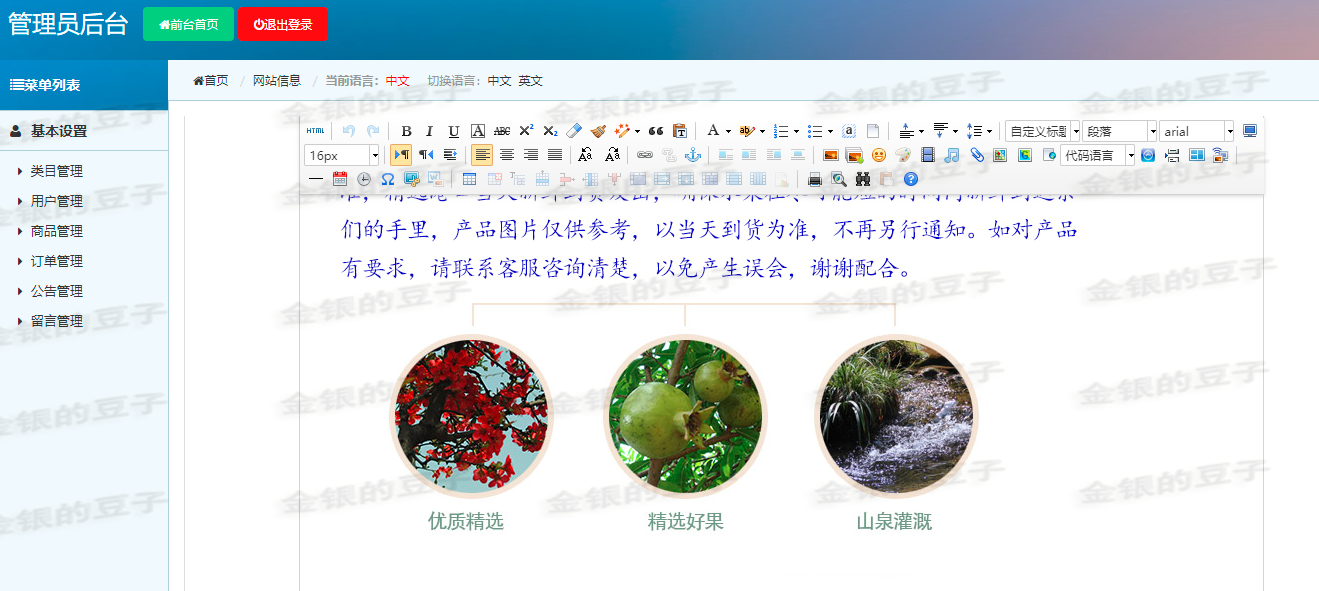Image resolution: width=1319 pixels, height=591 pixels.
Task: Open the scrawl palette icon
Action: click(x=903, y=155)
